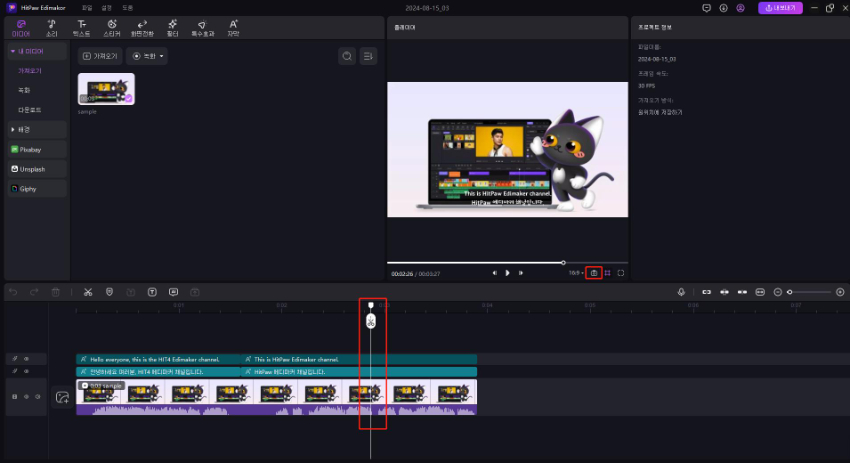Hide the main video track
The width and height of the screenshot is (850, 463).
(x=26, y=397)
